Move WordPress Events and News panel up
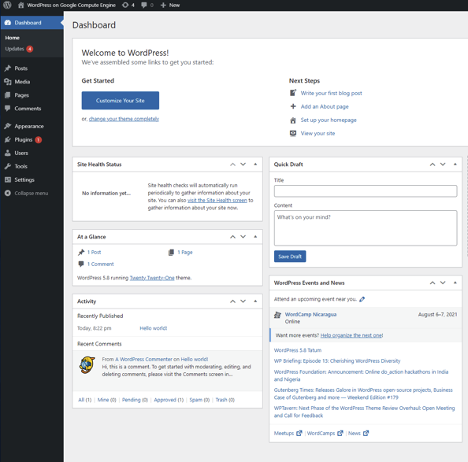468x462 pixels. (x=432, y=283)
